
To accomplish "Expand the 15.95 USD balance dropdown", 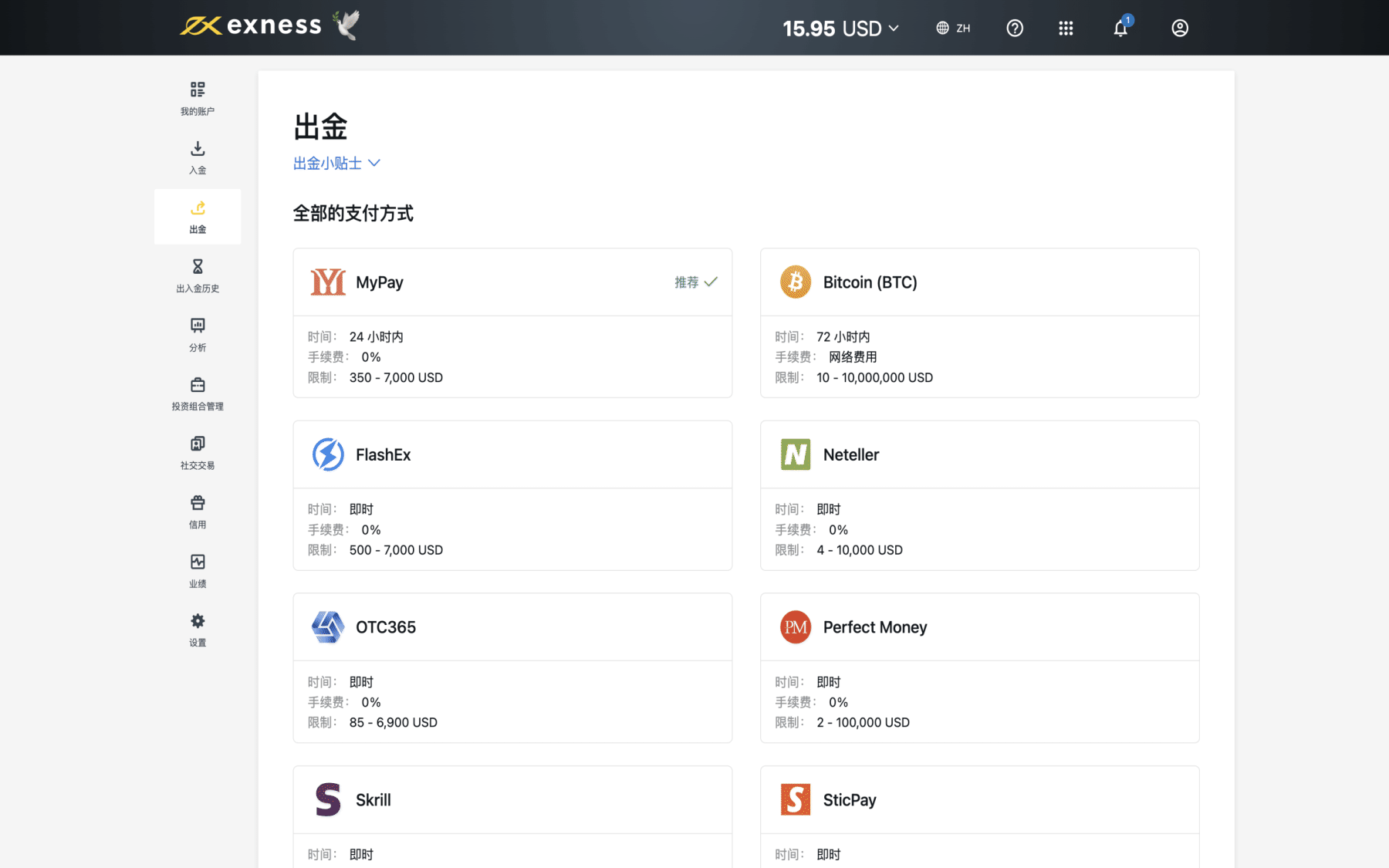I will (840, 29).
